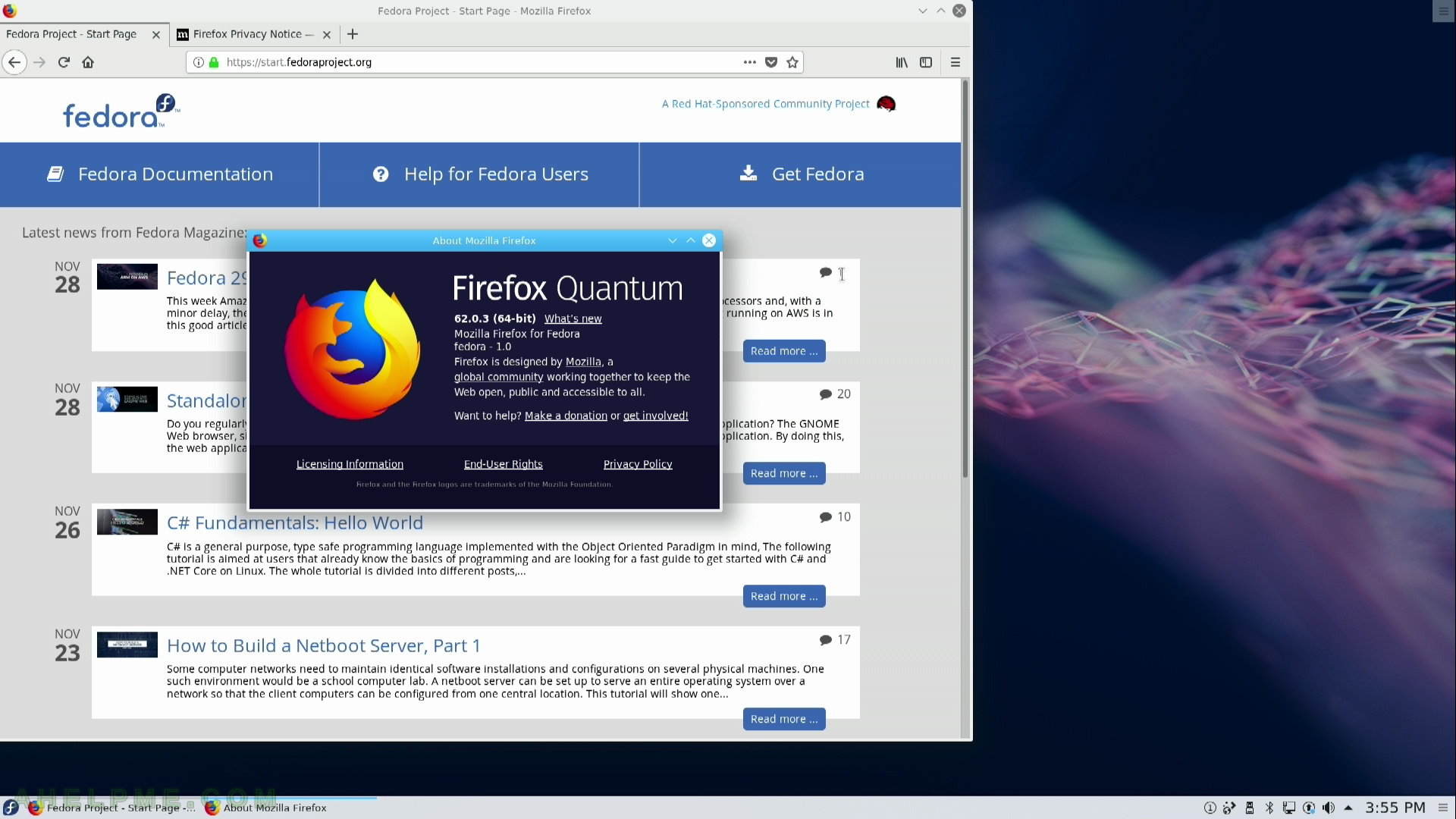Minimize main Firefox window via title bar chevron

coord(922,11)
